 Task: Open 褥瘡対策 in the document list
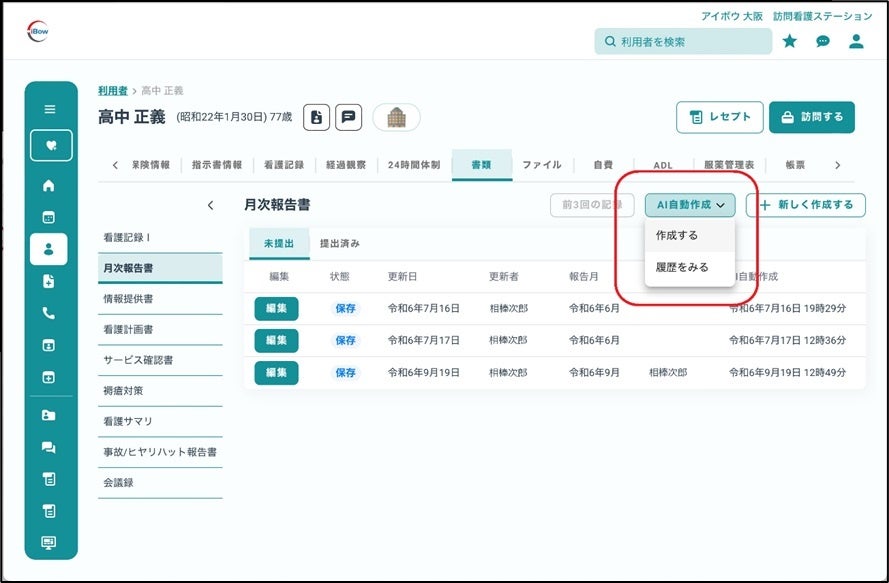[160, 391]
